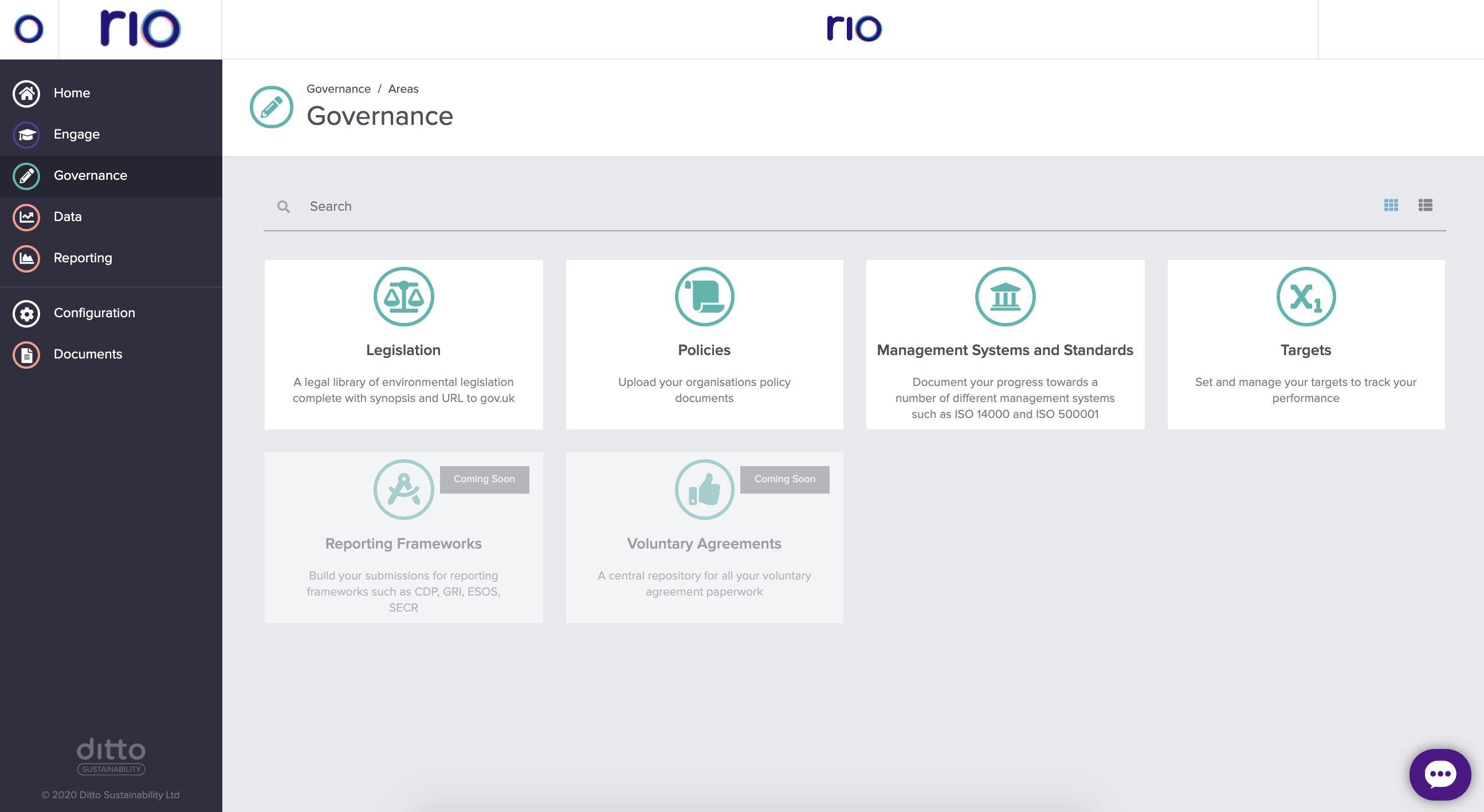The height and width of the screenshot is (812, 1484).
Task: Click the voluntary agreement paperwork description
Action: coord(704,584)
